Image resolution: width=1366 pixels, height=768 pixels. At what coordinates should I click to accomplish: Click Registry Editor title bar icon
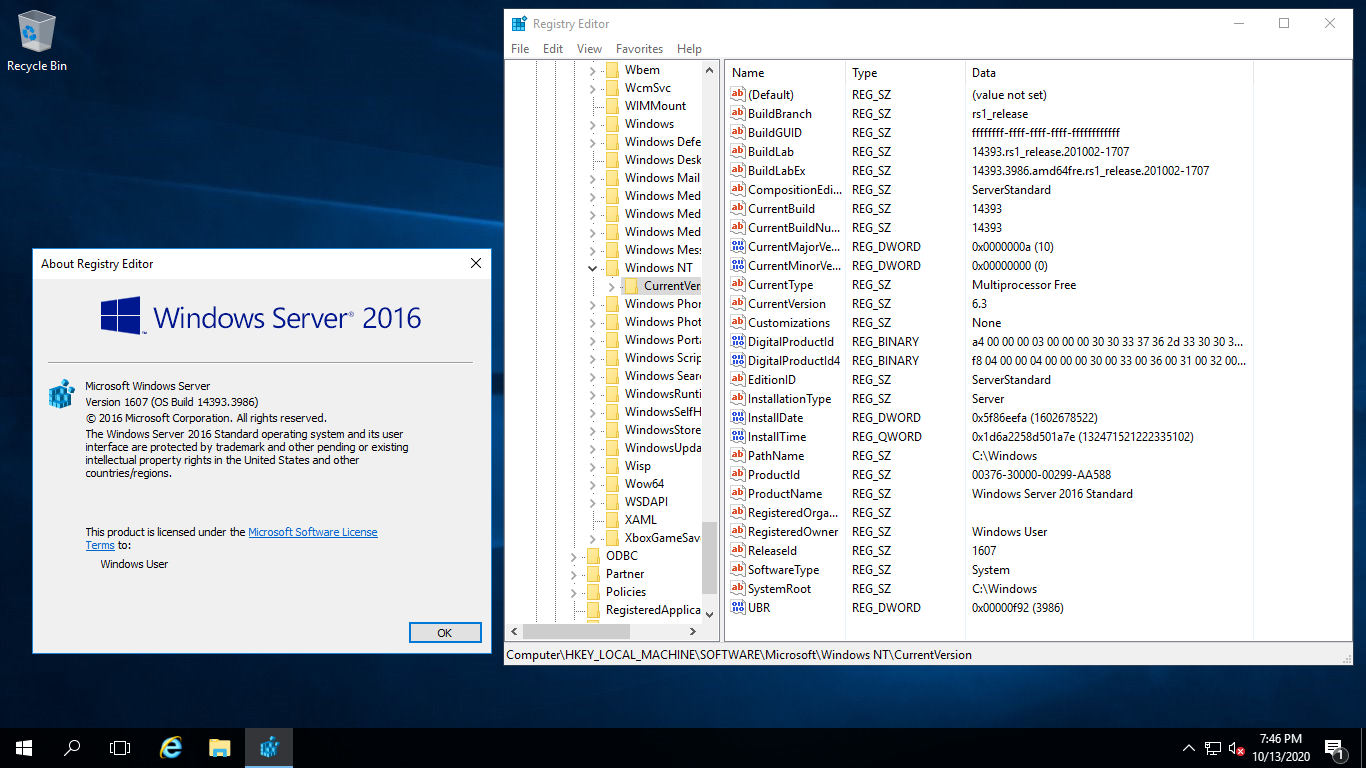tap(518, 23)
